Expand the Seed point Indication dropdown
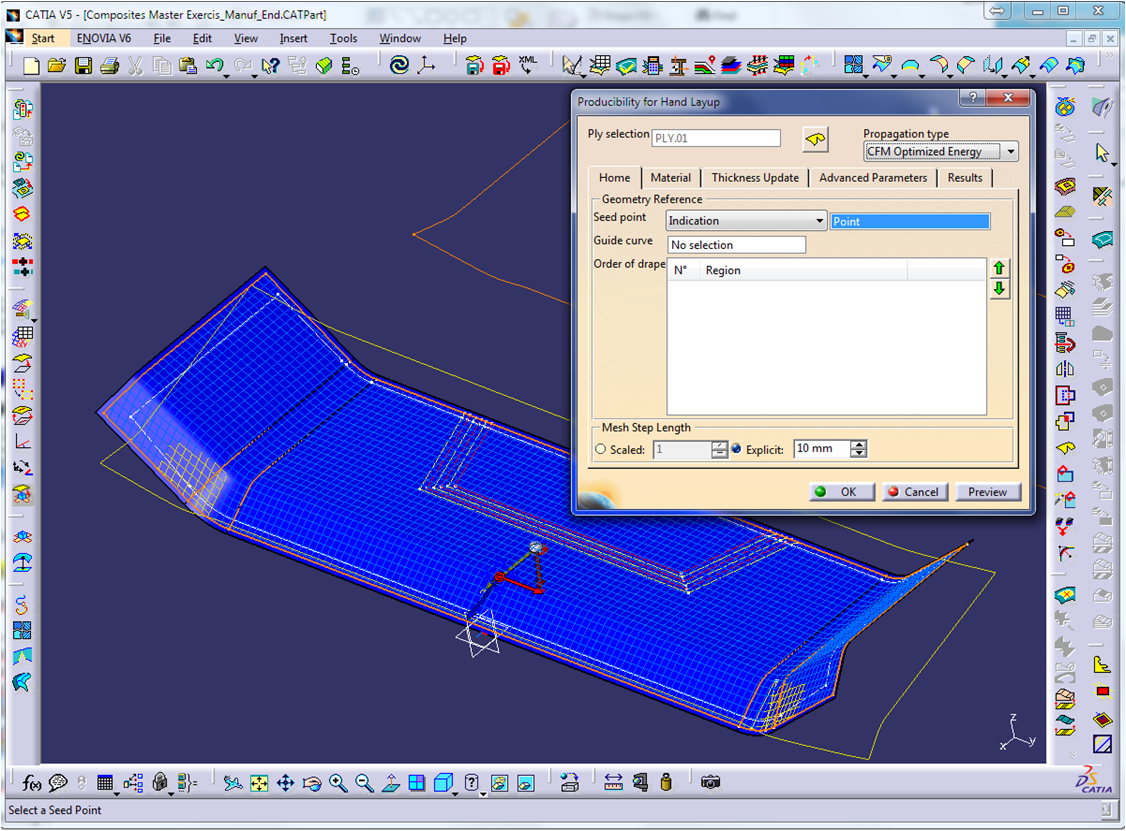 (820, 221)
